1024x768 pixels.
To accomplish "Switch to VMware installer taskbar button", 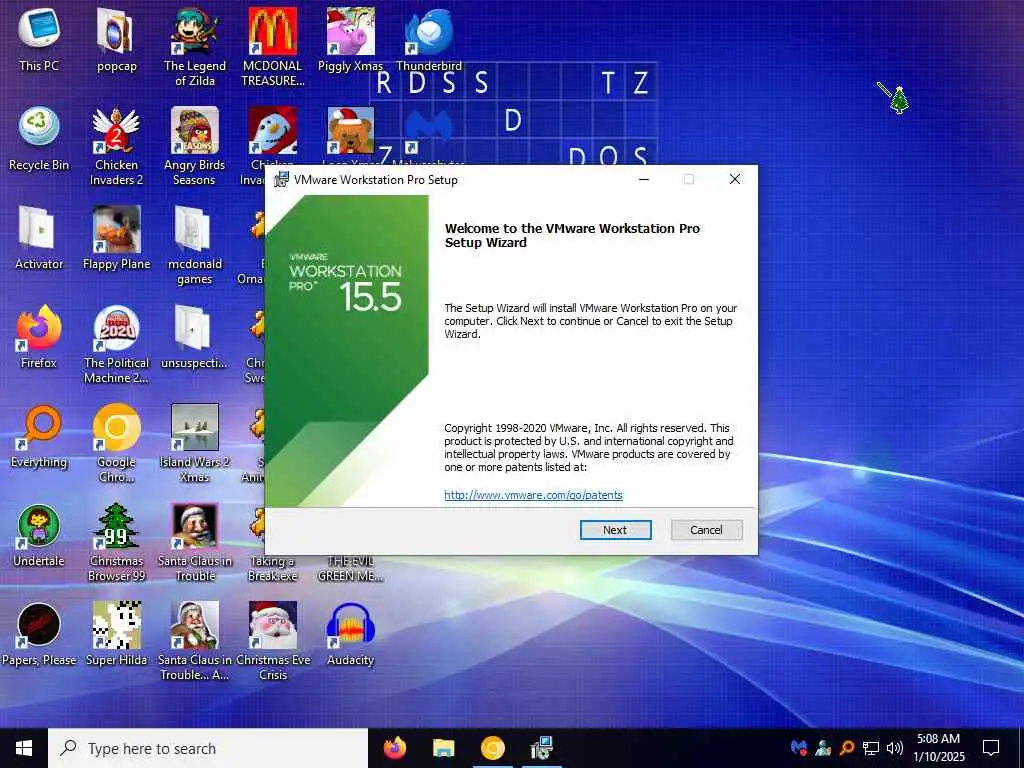I will tap(541, 748).
